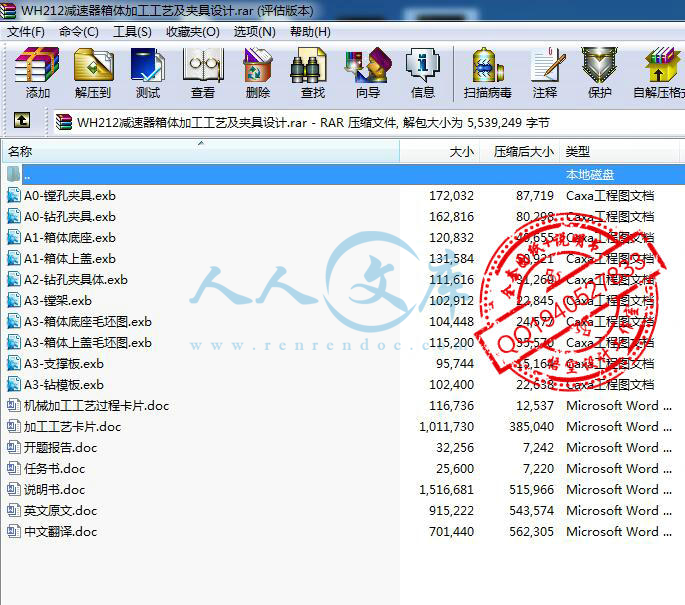Click 本地磁盘 type in parent row
685x605 pixels.
(590, 174)
